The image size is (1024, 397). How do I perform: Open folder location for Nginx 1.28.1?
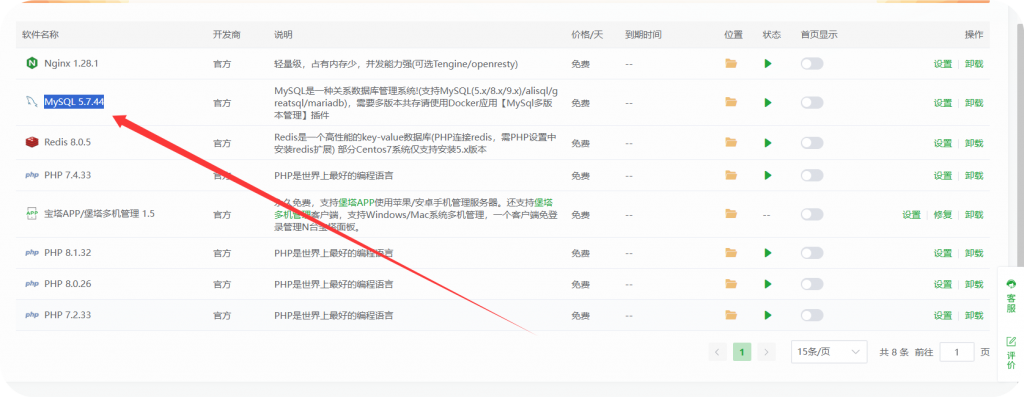point(731,63)
